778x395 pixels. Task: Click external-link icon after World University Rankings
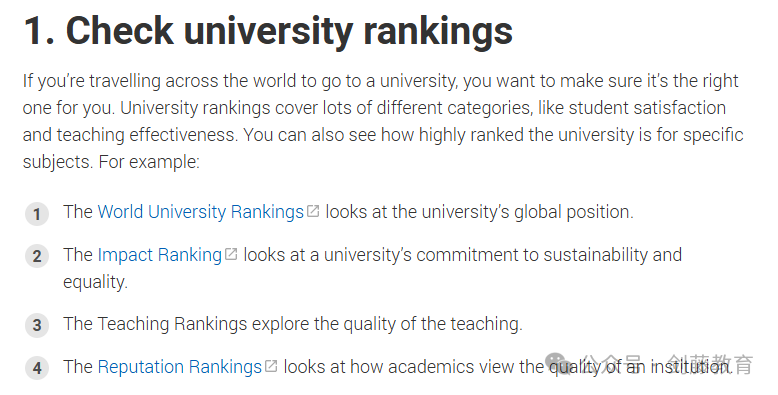313,211
